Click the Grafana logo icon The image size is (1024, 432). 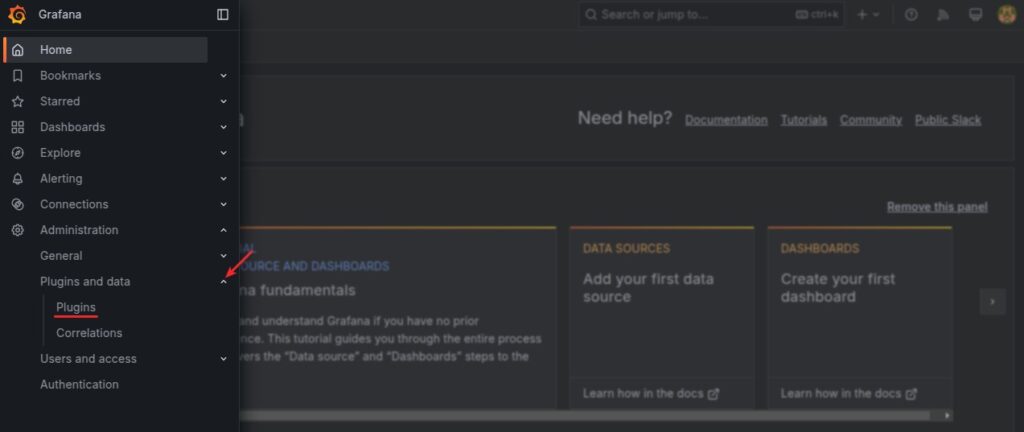pyautogui.click(x=17, y=14)
